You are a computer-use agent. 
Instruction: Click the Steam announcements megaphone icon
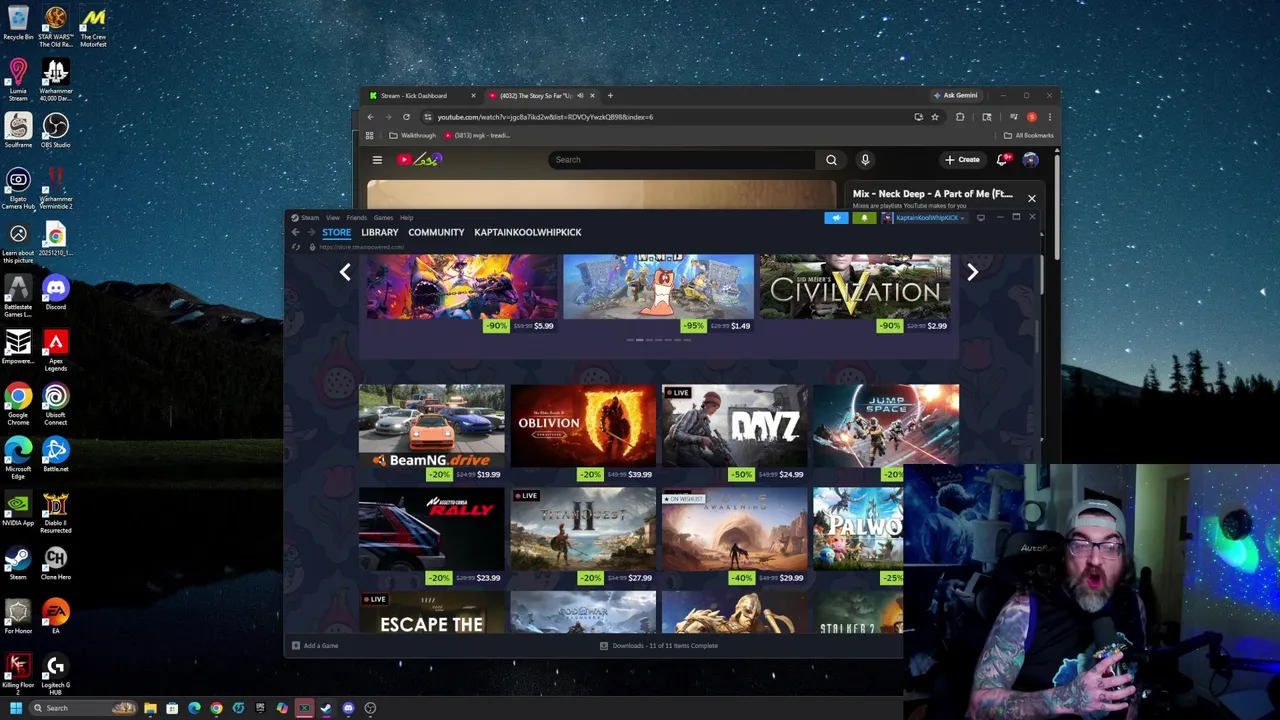point(836,217)
